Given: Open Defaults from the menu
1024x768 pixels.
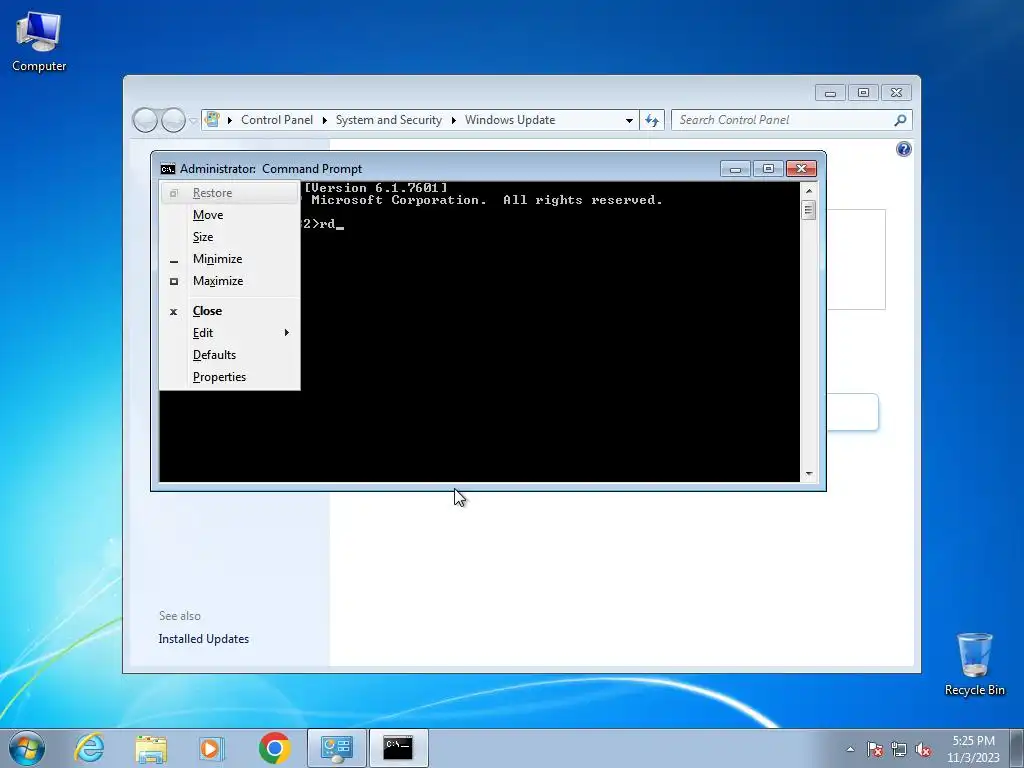Looking at the screenshot, I should 230,355.
